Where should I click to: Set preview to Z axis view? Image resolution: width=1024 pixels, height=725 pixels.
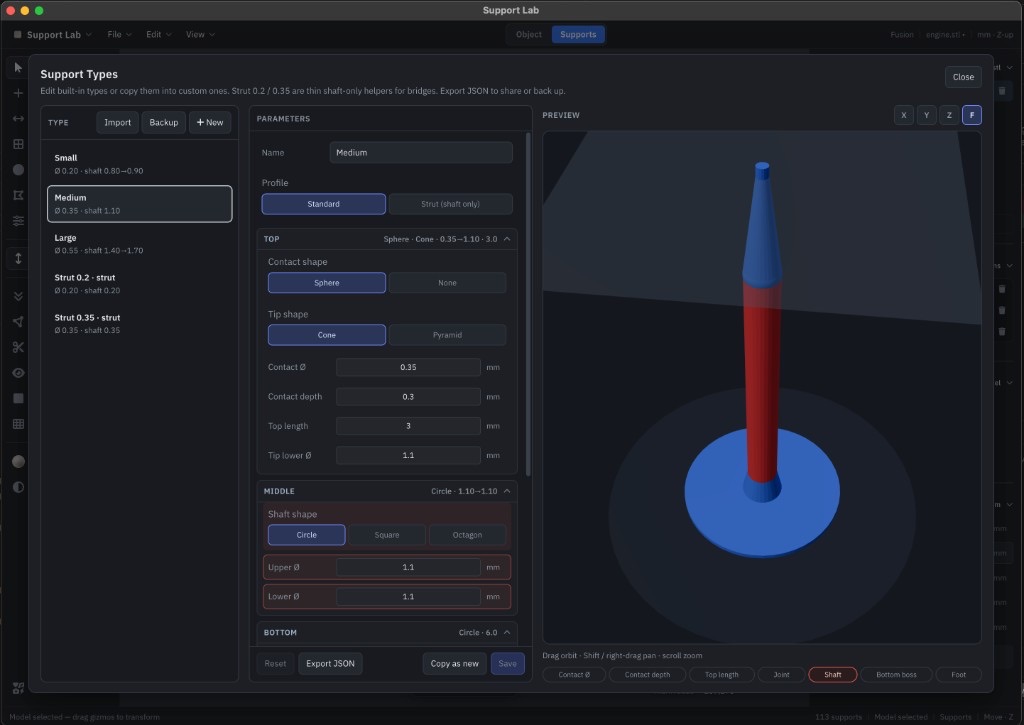(x=950, y=115)
